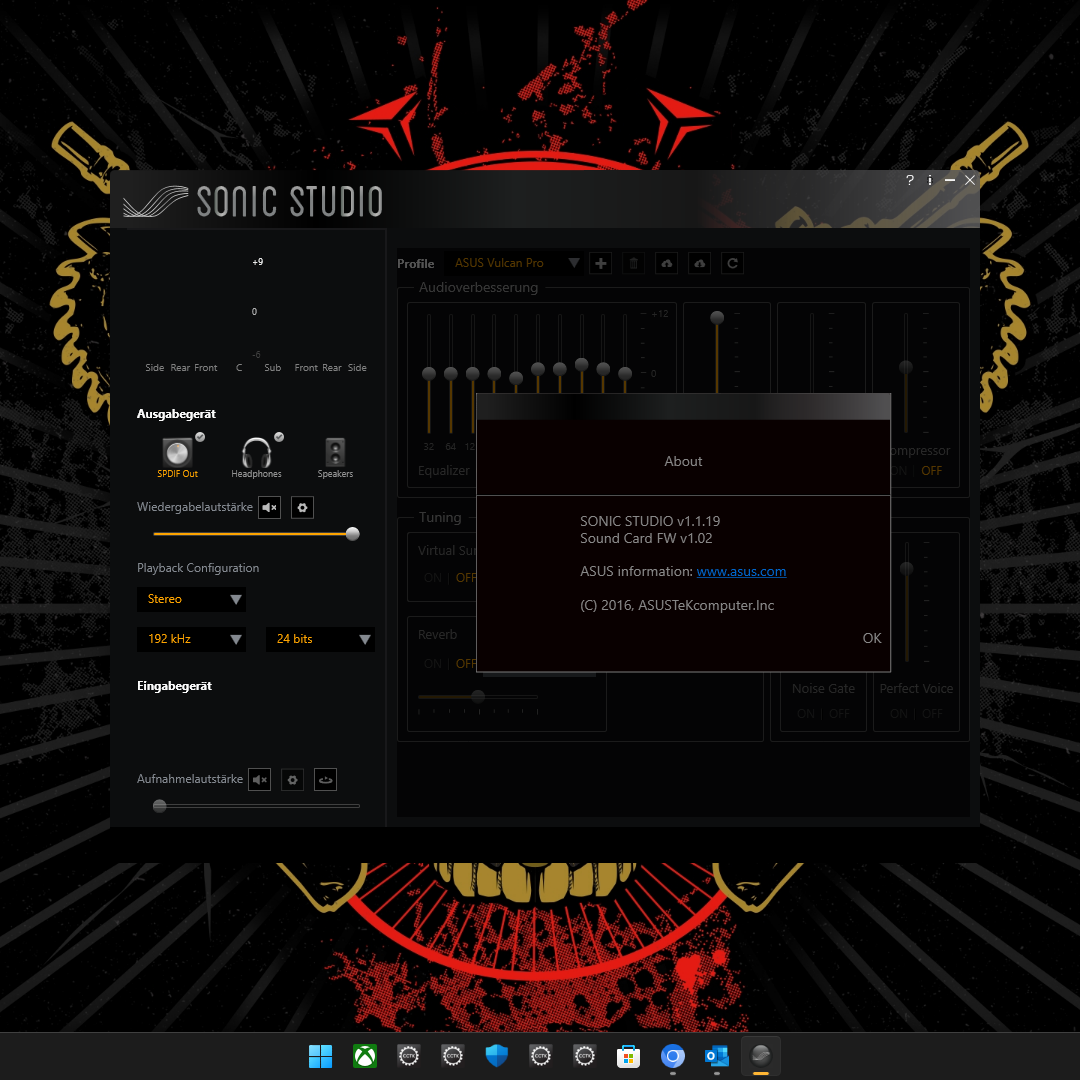The image size is (1080, 1080).
Task: Click check badge on SPDIF Out device
Action: pos(200,437)
